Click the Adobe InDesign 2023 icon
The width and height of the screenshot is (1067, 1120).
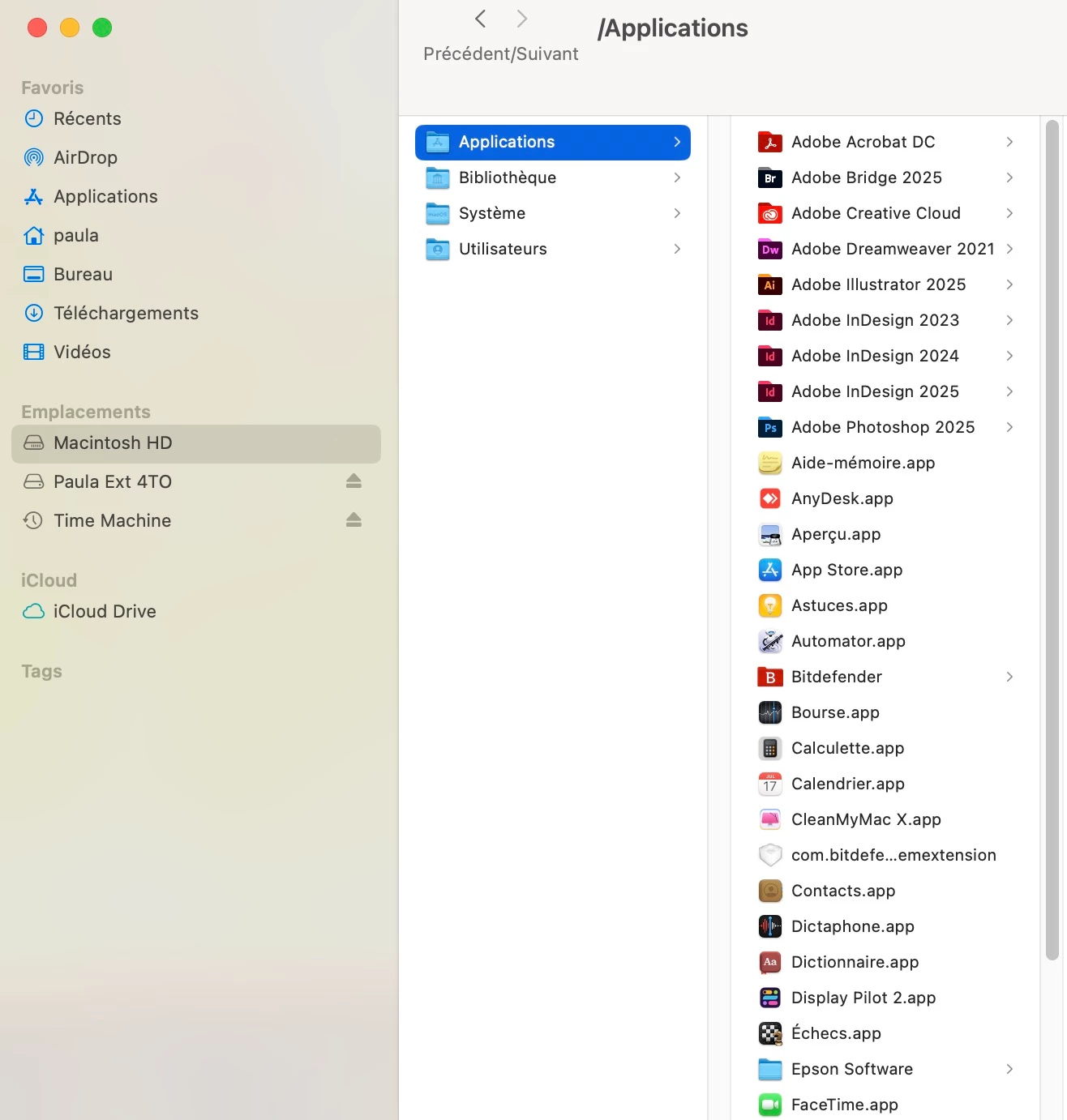[x=769, y=320]
